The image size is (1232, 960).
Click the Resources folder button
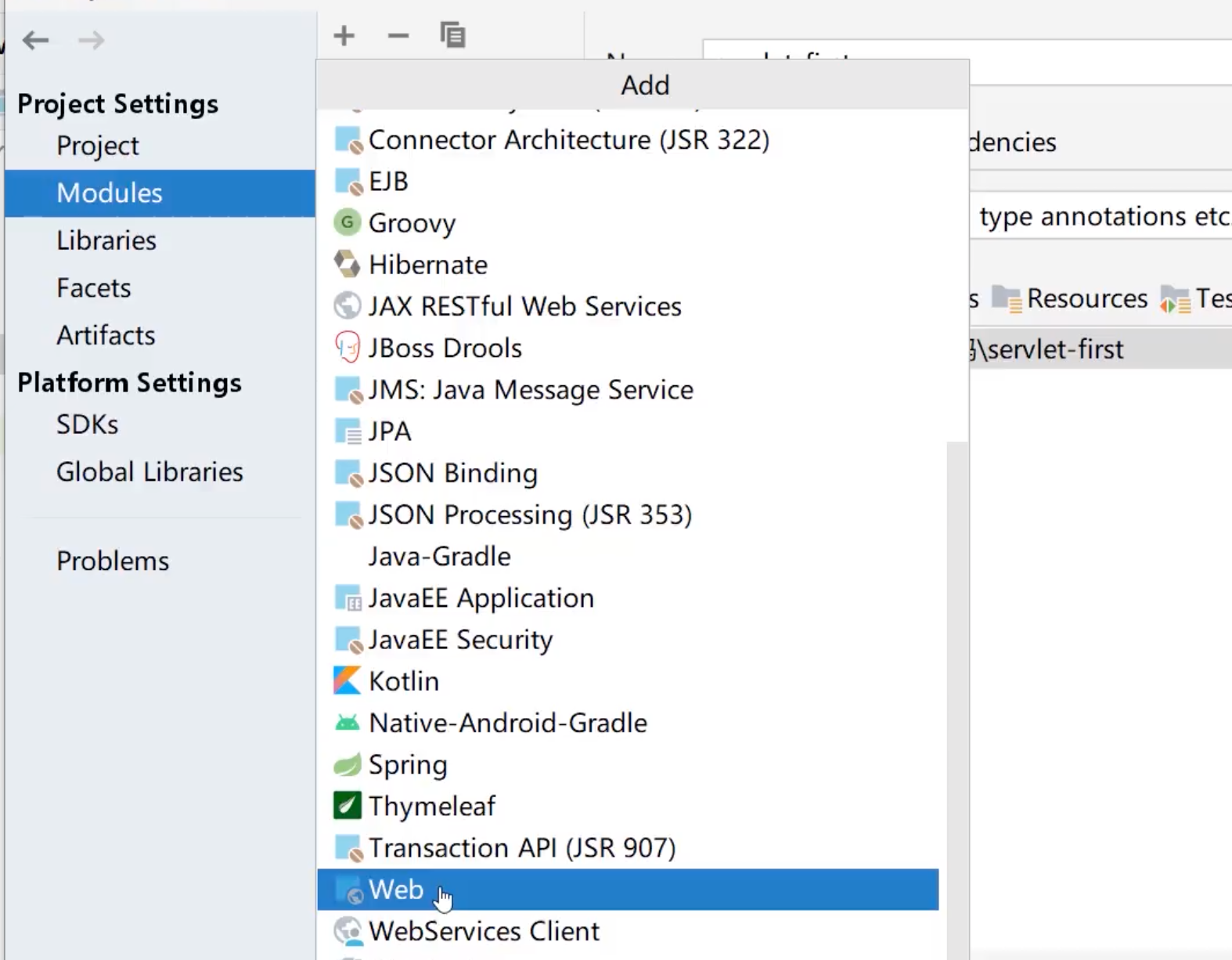1070,298
